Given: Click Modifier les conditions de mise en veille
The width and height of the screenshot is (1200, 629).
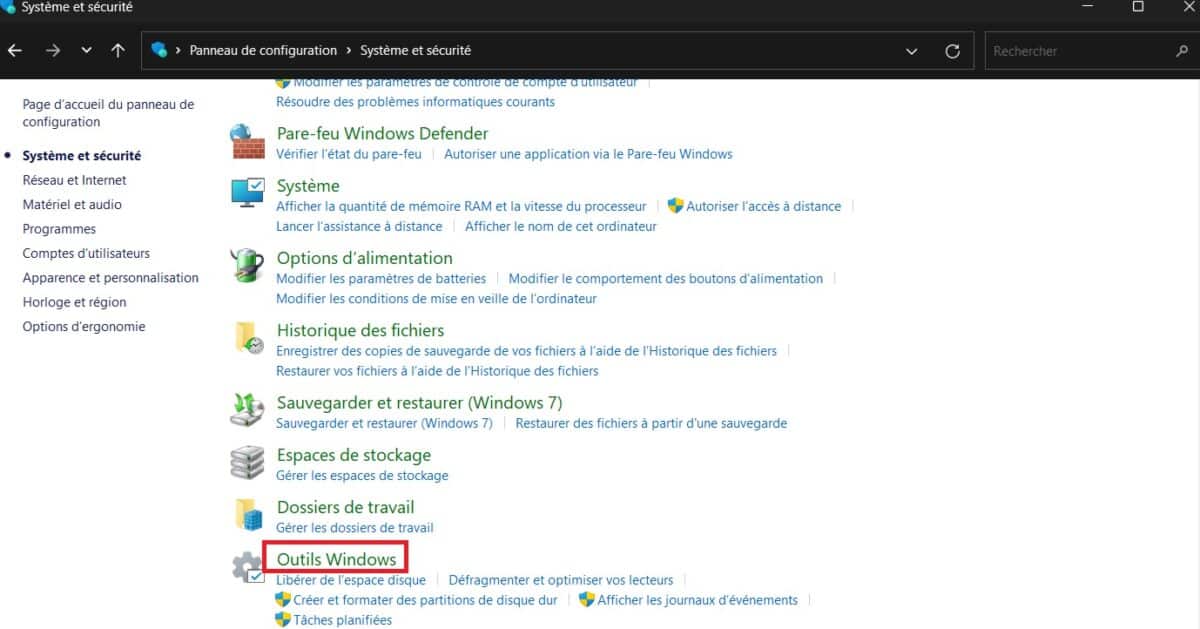Looking at the screenshot, I should 436,298.
